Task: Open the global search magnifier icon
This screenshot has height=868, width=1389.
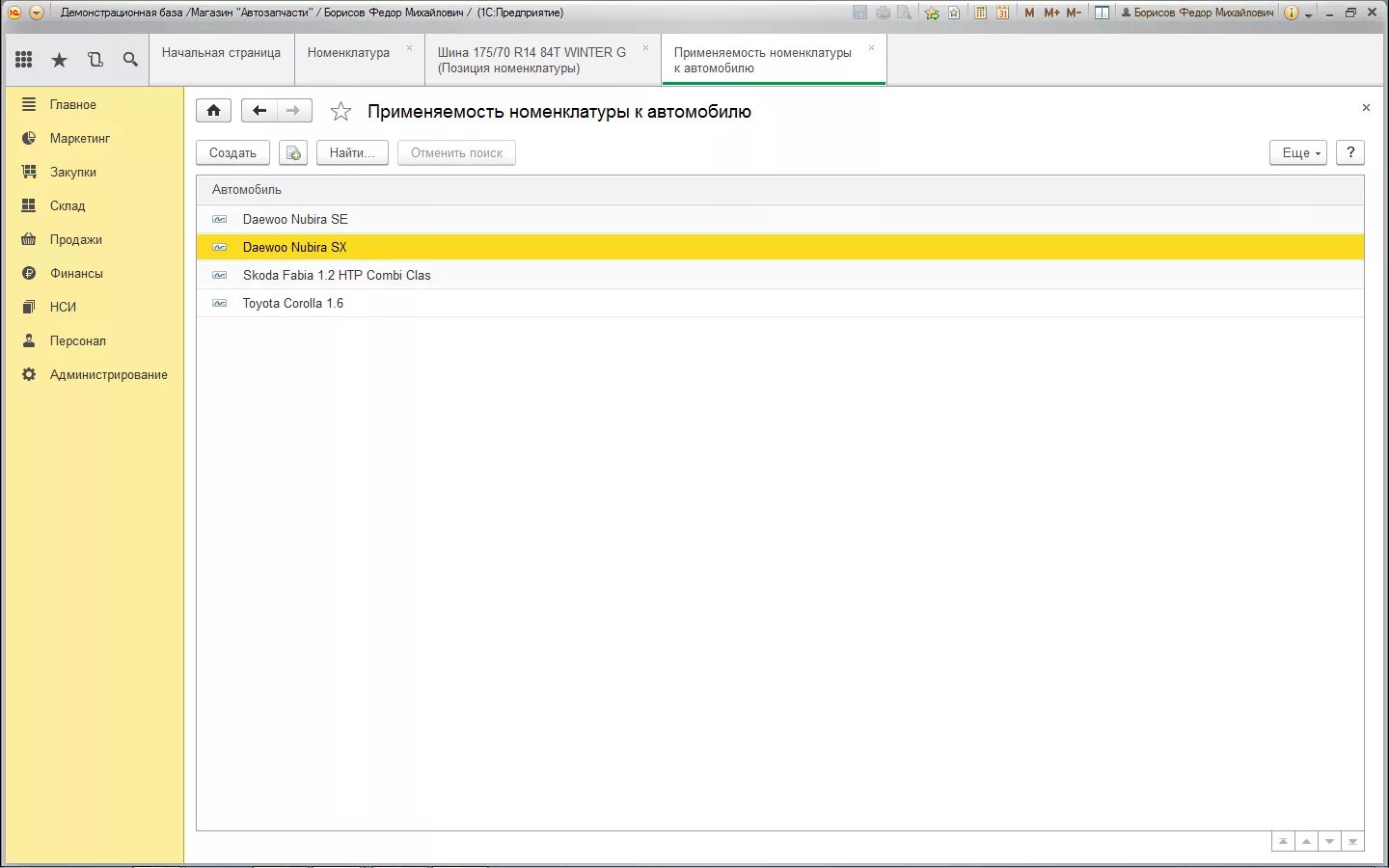Action: (130, 60)
